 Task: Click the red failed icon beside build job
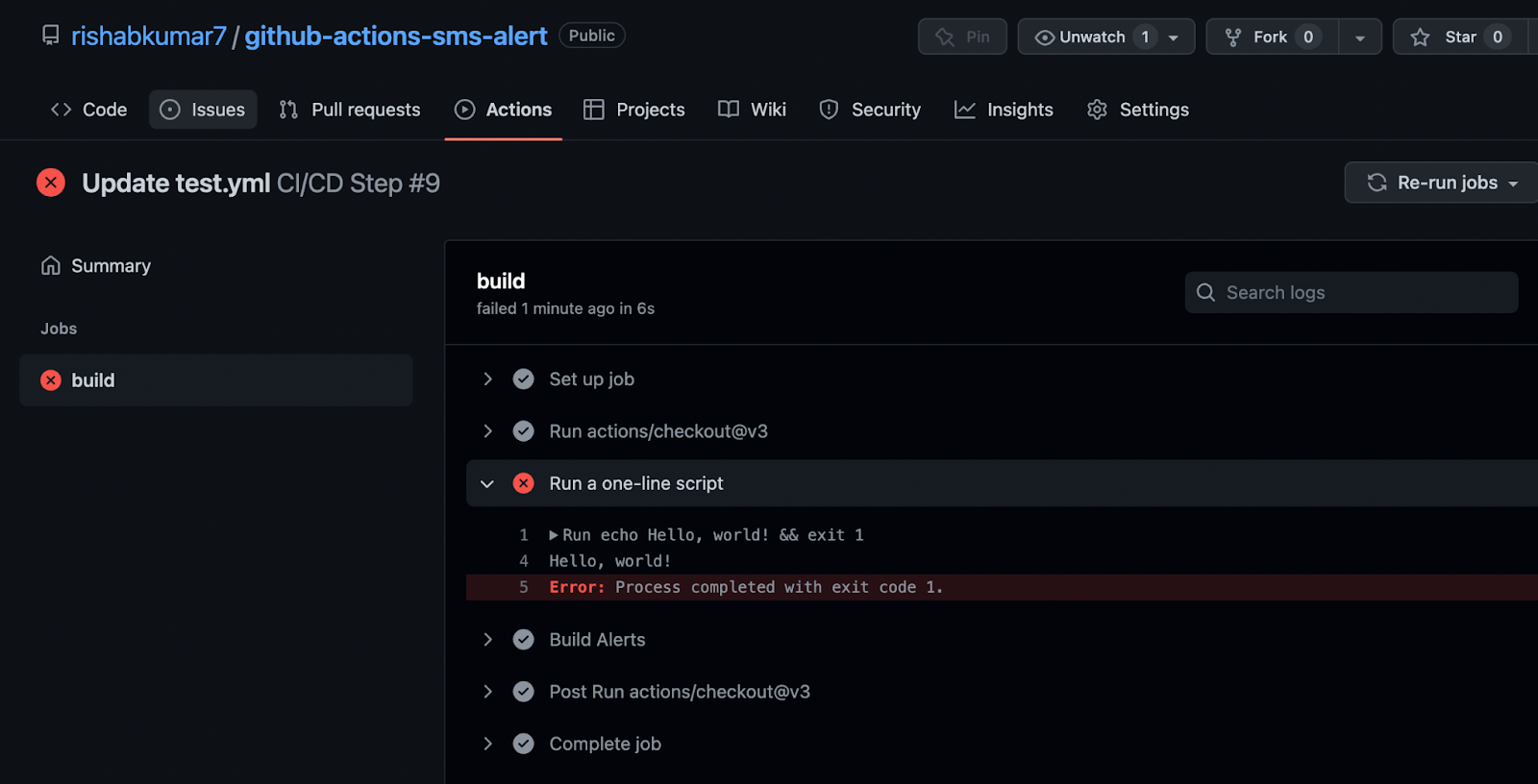(x=51, y=380)
